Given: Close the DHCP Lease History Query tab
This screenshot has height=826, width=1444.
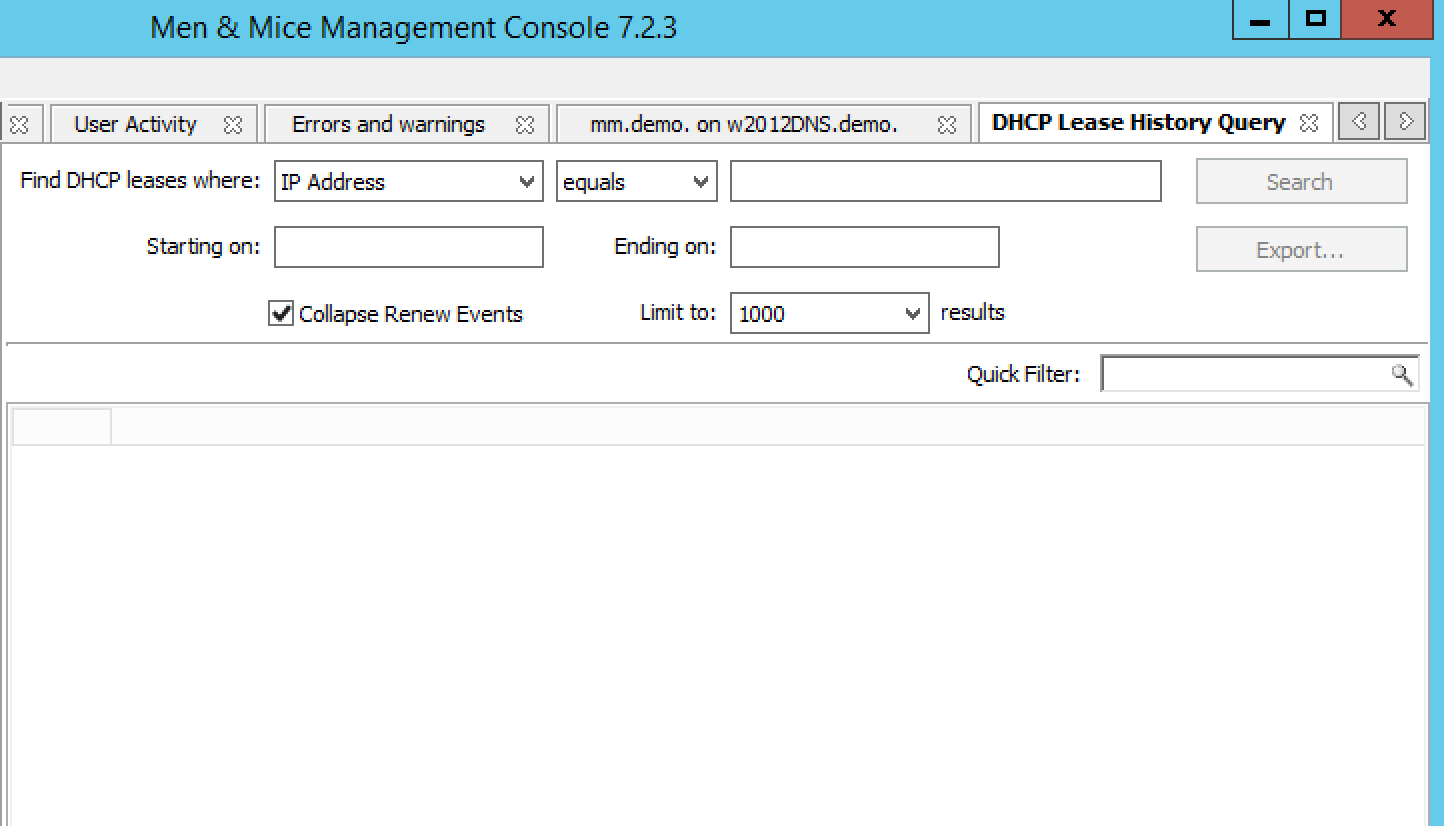Looking at the screenshot, I should pos(1308,123).
